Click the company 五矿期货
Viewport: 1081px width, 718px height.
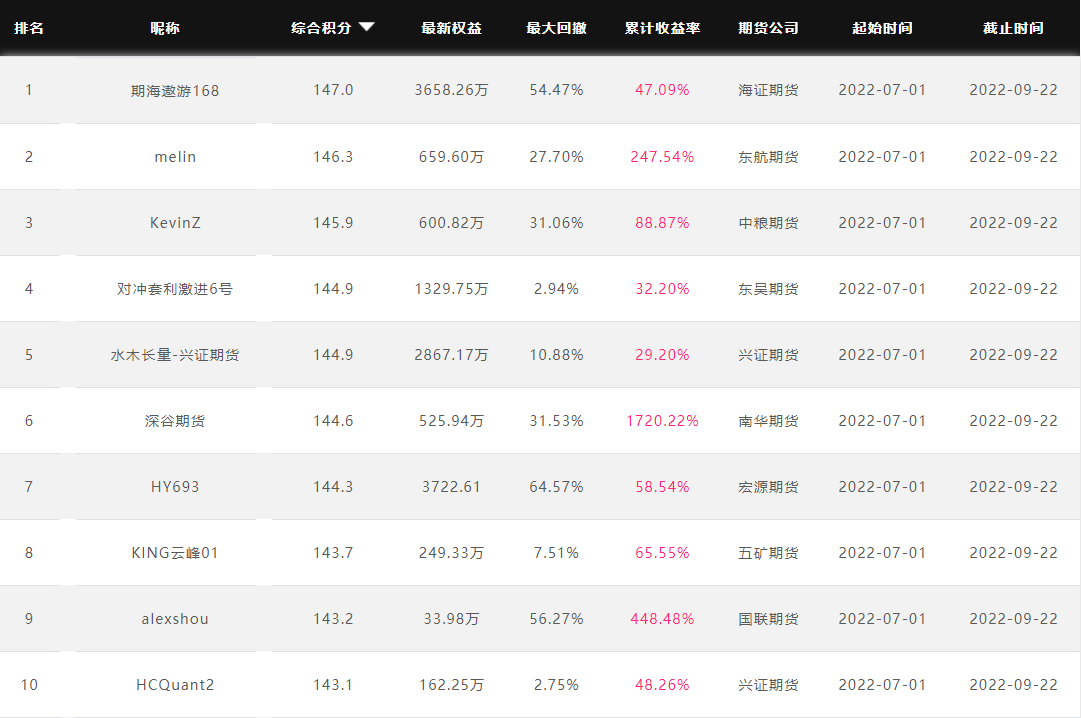pyautogui.click(x=769, y=553)
